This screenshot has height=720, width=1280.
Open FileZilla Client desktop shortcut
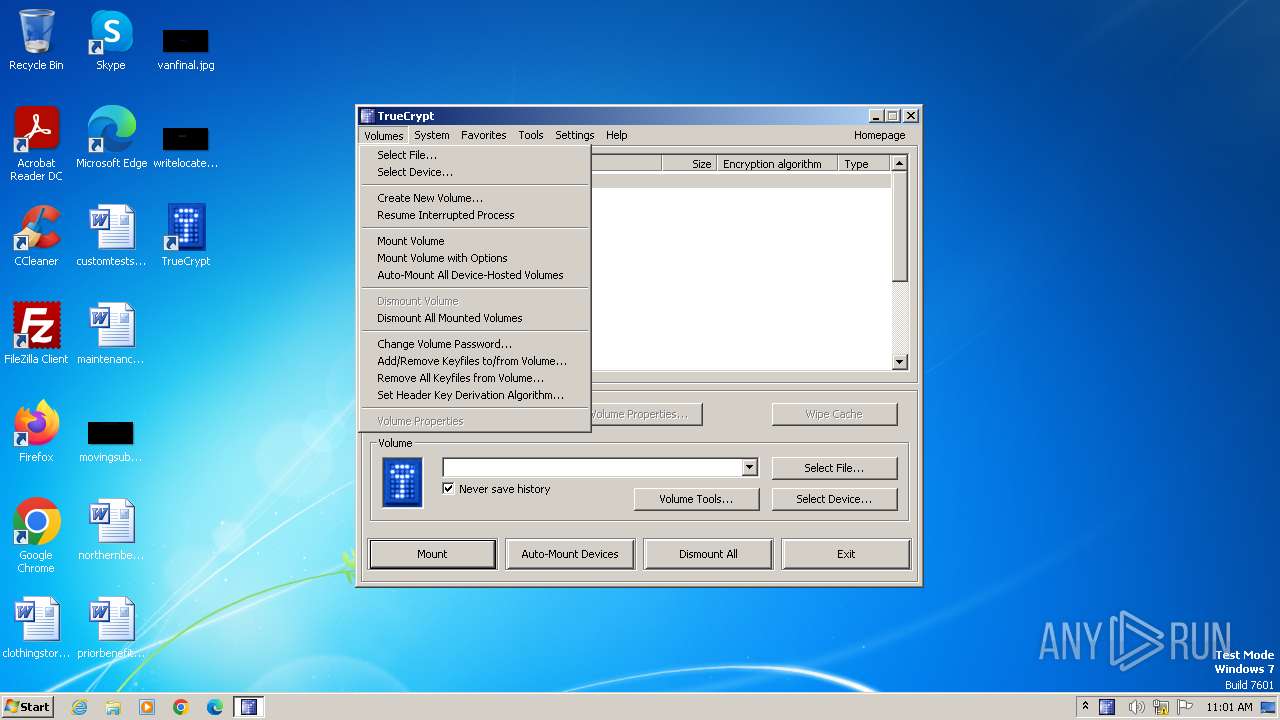(x=36, y=334)
